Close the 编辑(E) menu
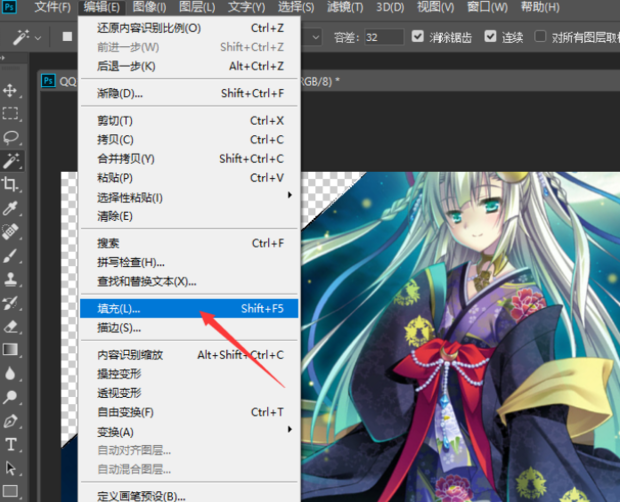Image resolution: width=620 pixels, height=502 pixels. click(102, 7)
